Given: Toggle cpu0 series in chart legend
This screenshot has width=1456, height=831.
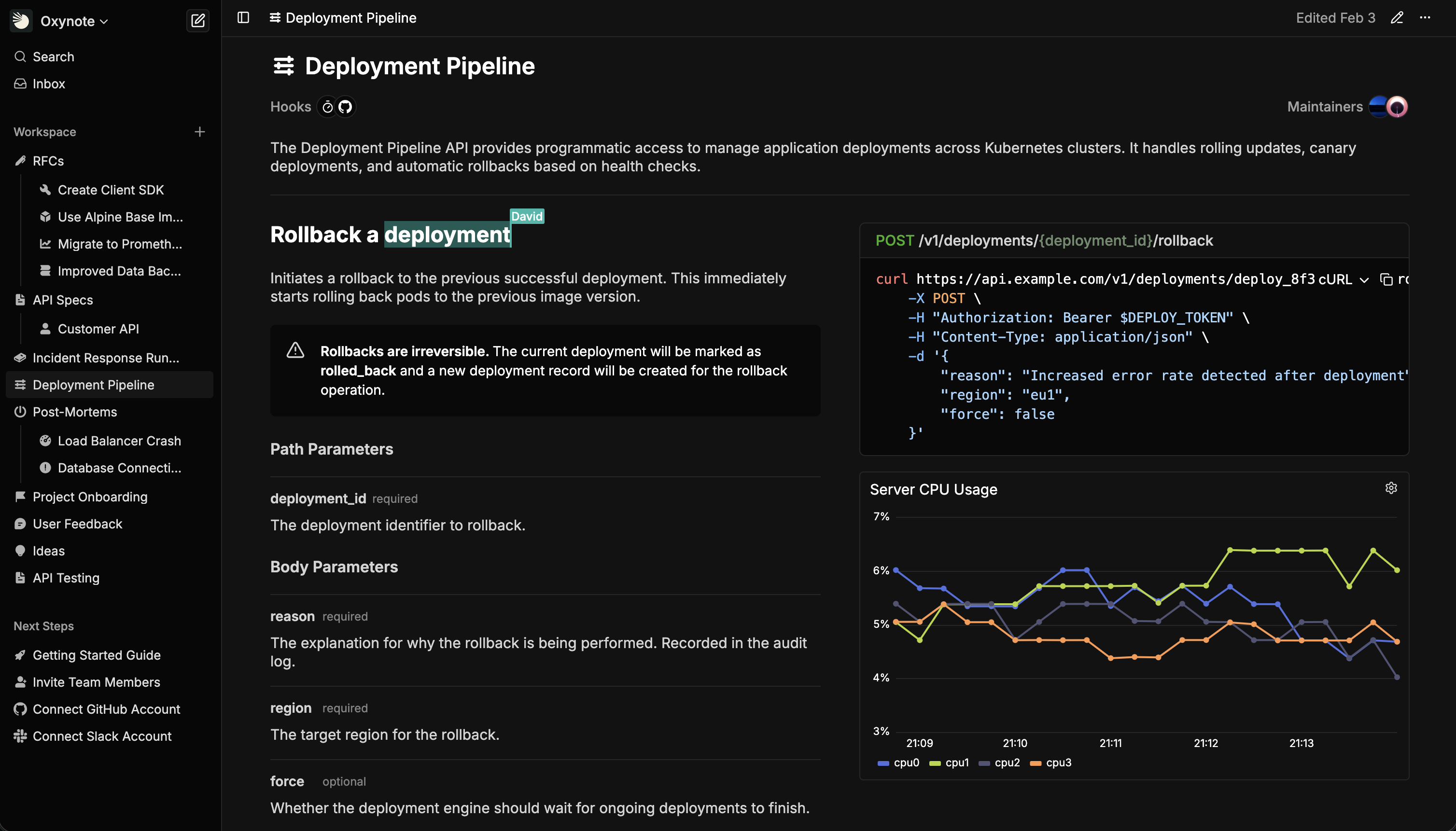Looking at the screenshot, I should tap(899, 762).
